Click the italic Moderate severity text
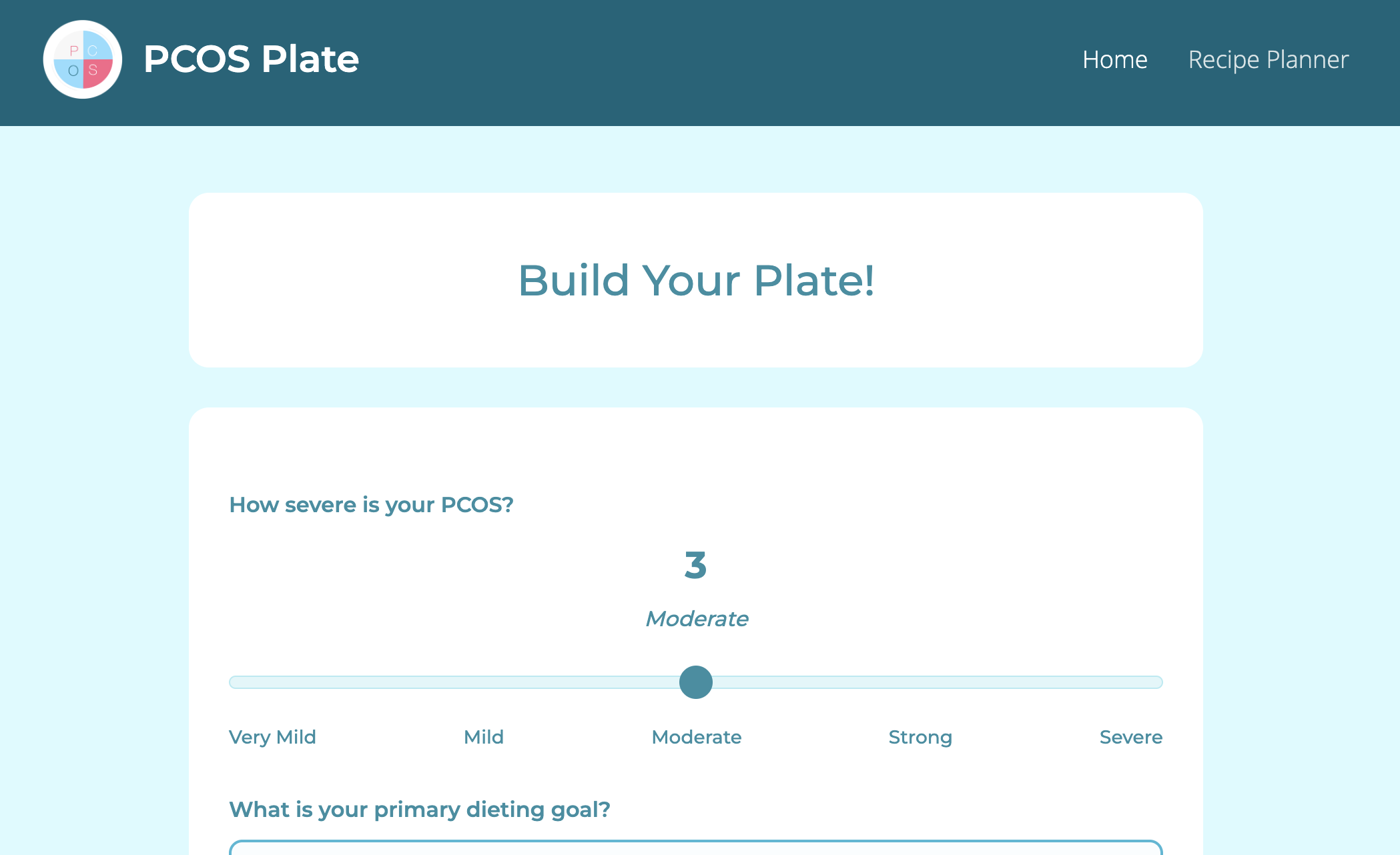1400x855 pixels. [697, 619]
